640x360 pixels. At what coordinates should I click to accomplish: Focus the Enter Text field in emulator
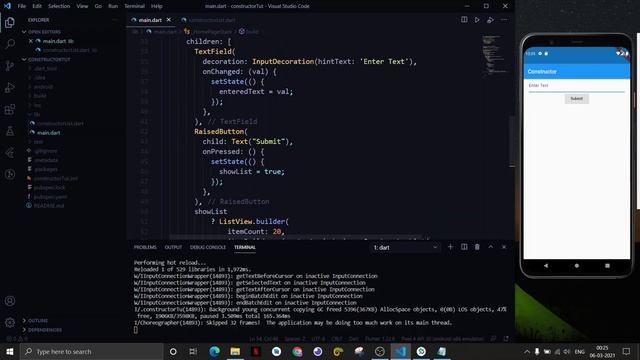[576, 86]
